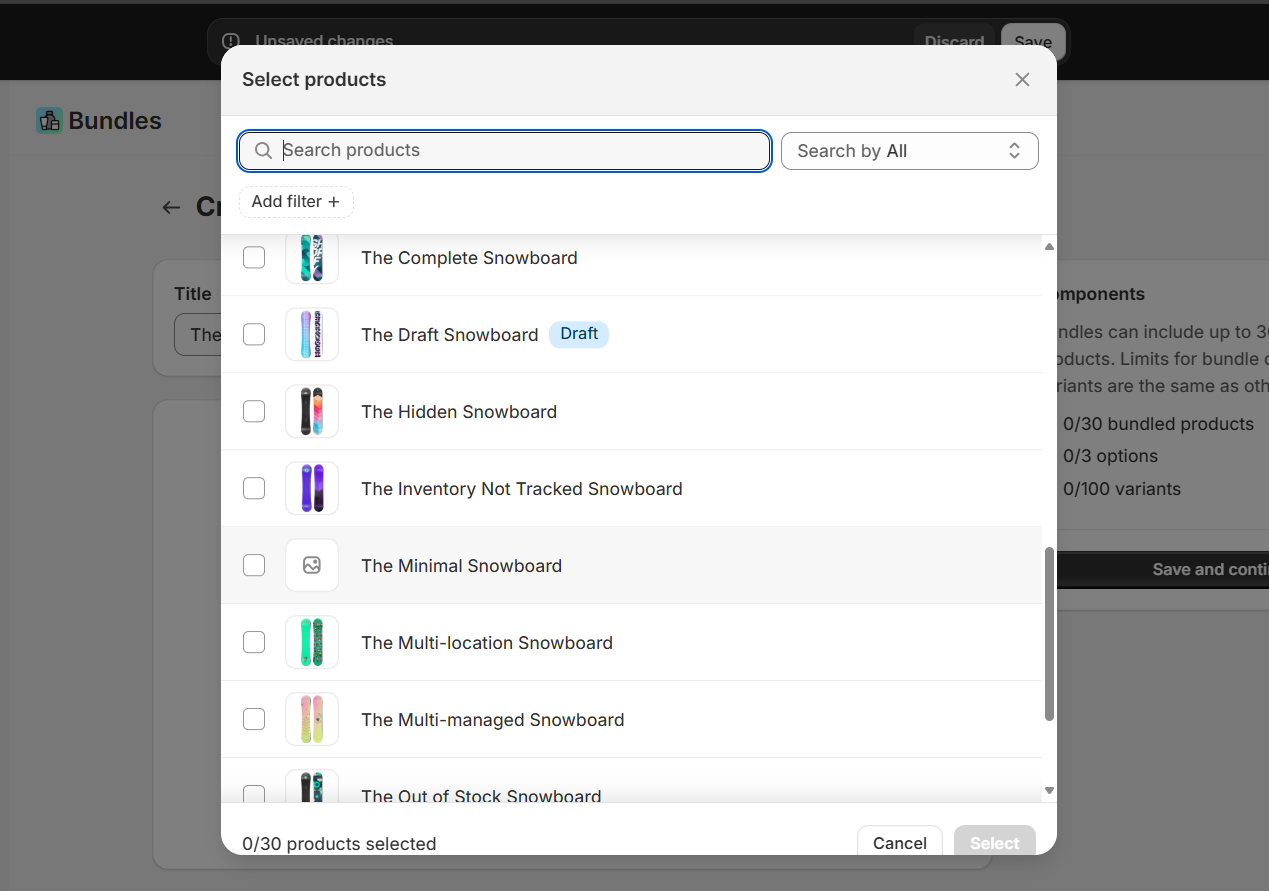
Task: Close the Select products dialog
Action: pos(1022,79)
